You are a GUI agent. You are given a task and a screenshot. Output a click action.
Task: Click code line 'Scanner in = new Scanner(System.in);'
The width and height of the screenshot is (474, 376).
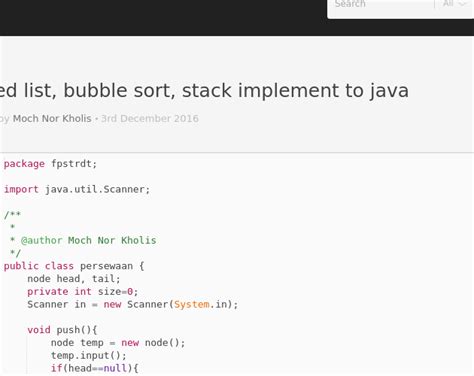point(133,304)
